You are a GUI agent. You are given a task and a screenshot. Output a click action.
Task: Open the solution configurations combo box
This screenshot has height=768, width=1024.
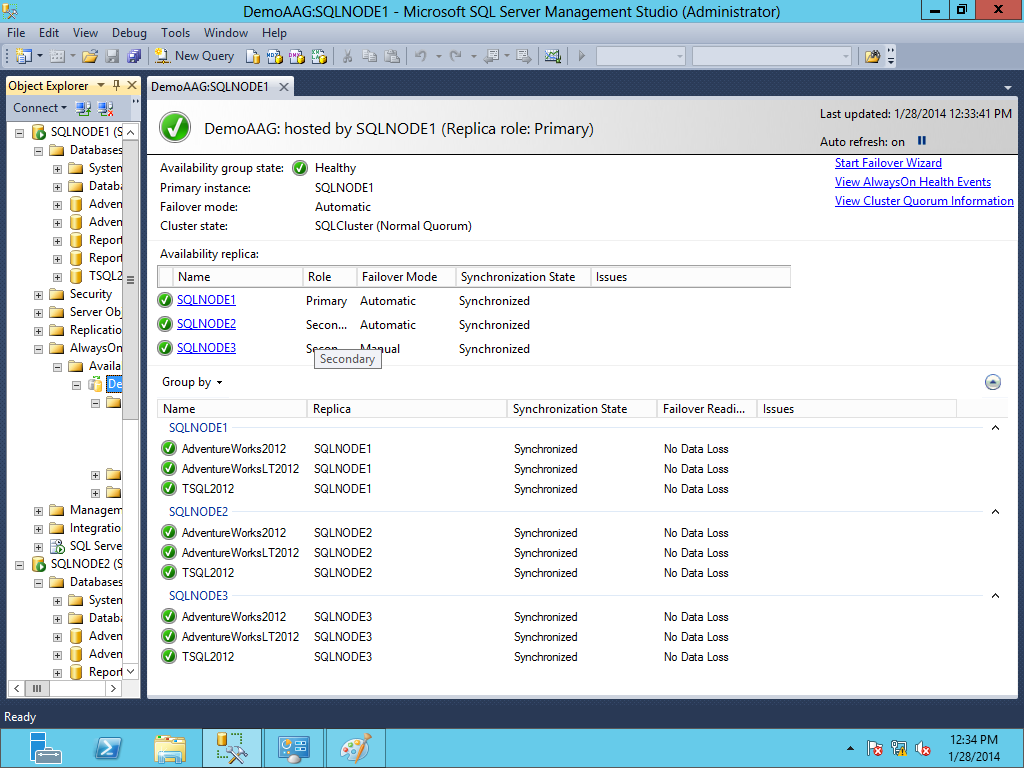tap(640, 56)
